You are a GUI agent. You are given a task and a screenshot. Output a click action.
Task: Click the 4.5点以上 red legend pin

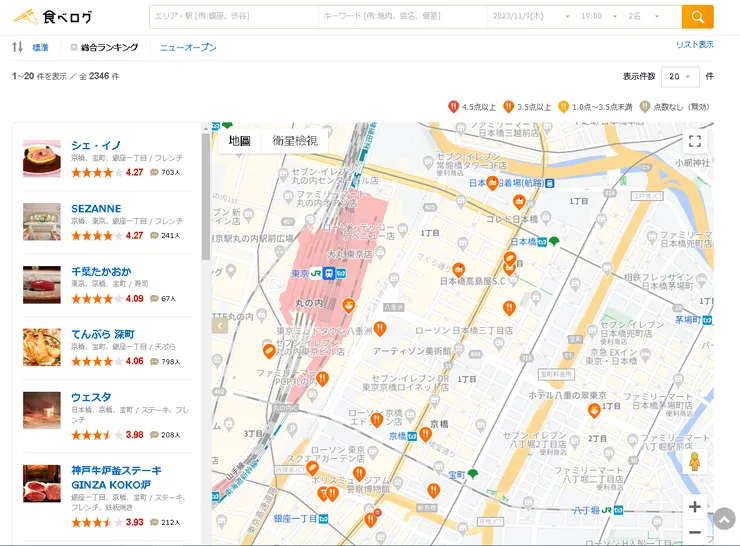tap(453, 107)
